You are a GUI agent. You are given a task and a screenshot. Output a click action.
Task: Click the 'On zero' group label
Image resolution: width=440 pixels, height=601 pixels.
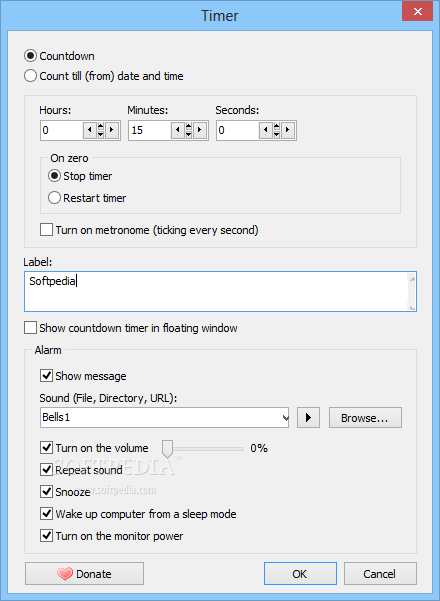[69, 158]
